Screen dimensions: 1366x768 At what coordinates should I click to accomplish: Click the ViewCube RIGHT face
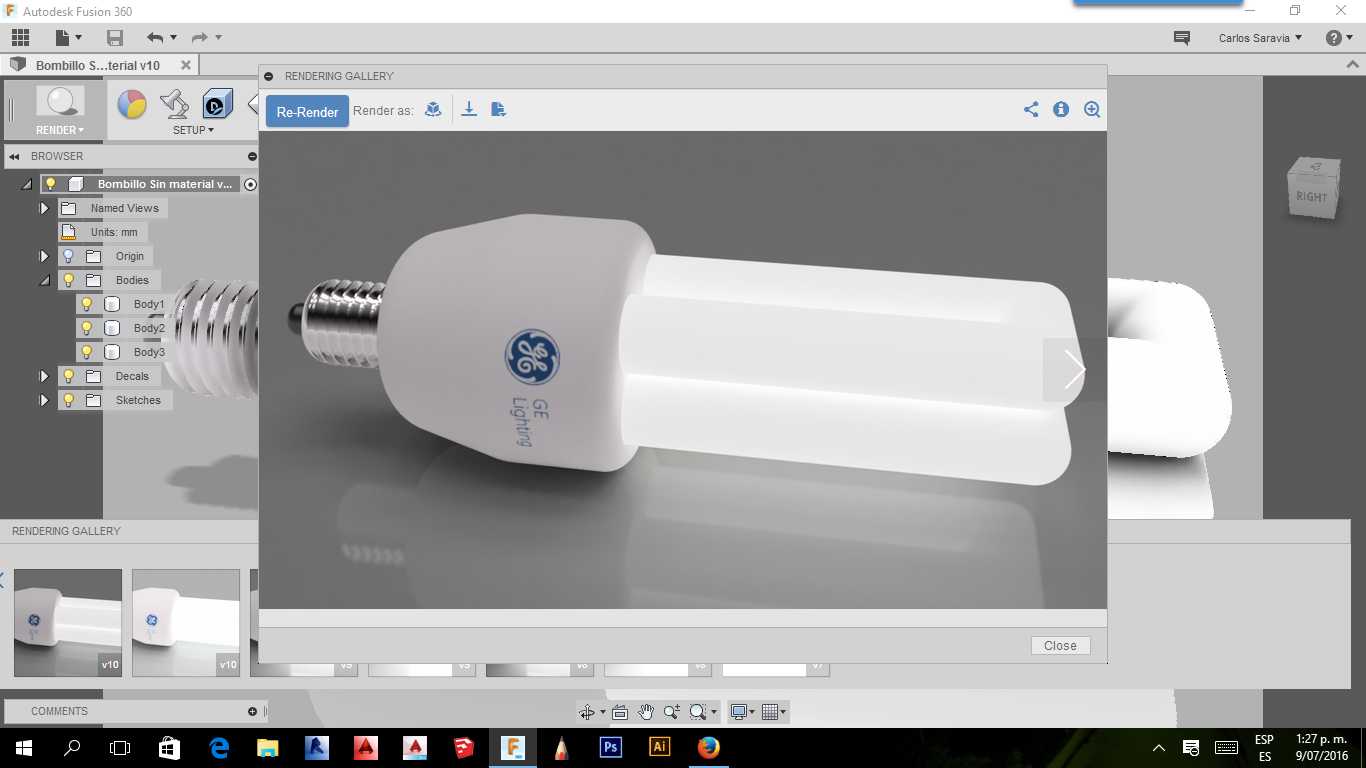click(x=1311, y=196)
